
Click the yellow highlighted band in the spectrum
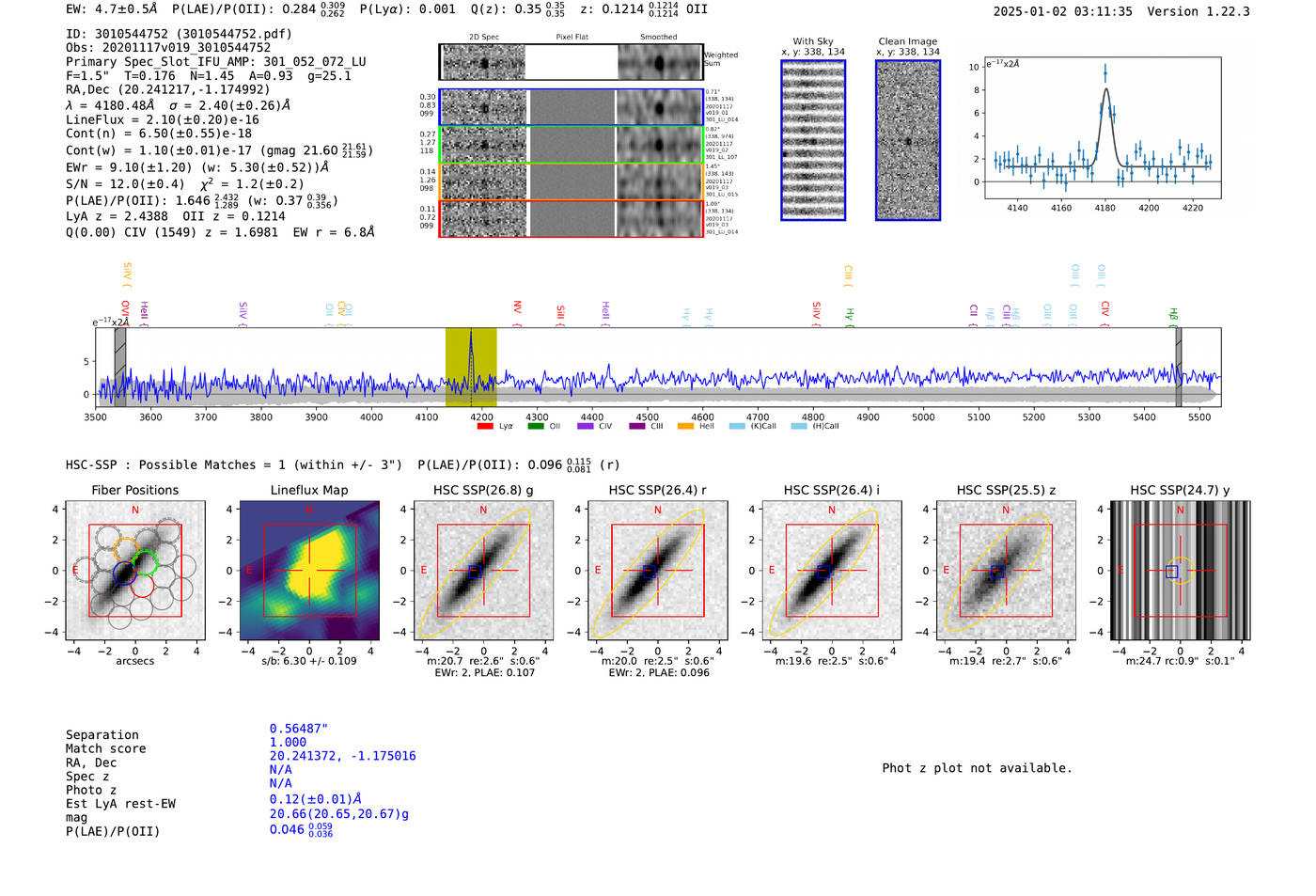(471, 368)
